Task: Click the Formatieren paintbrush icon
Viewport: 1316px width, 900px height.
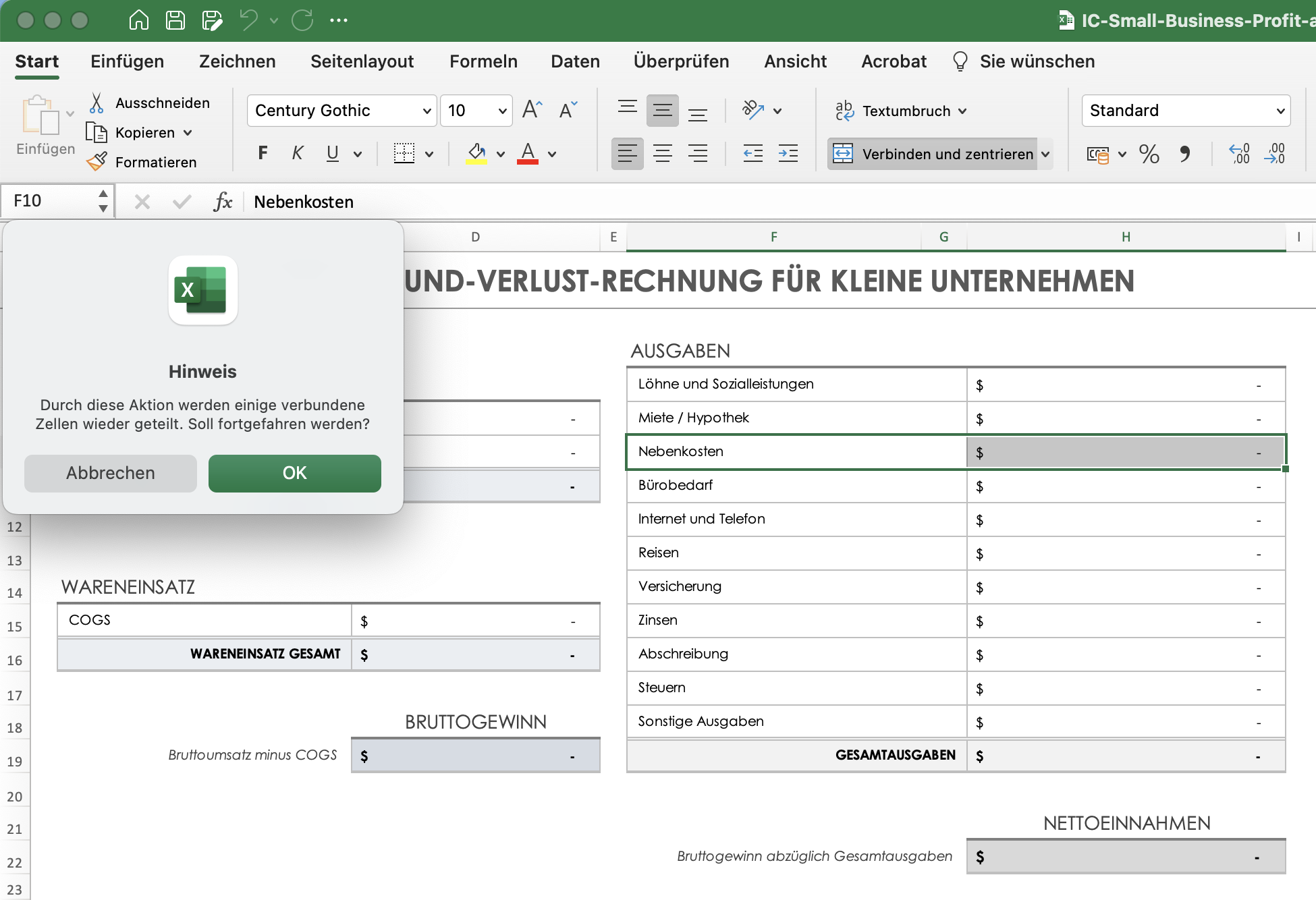Action: click(97, 162)
